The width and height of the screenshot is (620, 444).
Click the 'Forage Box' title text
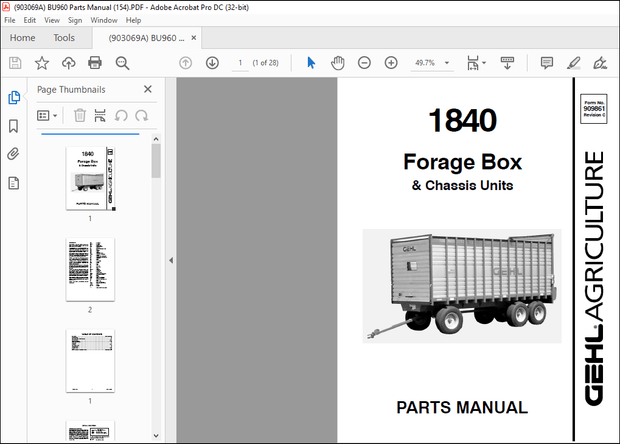click(463, 162)
